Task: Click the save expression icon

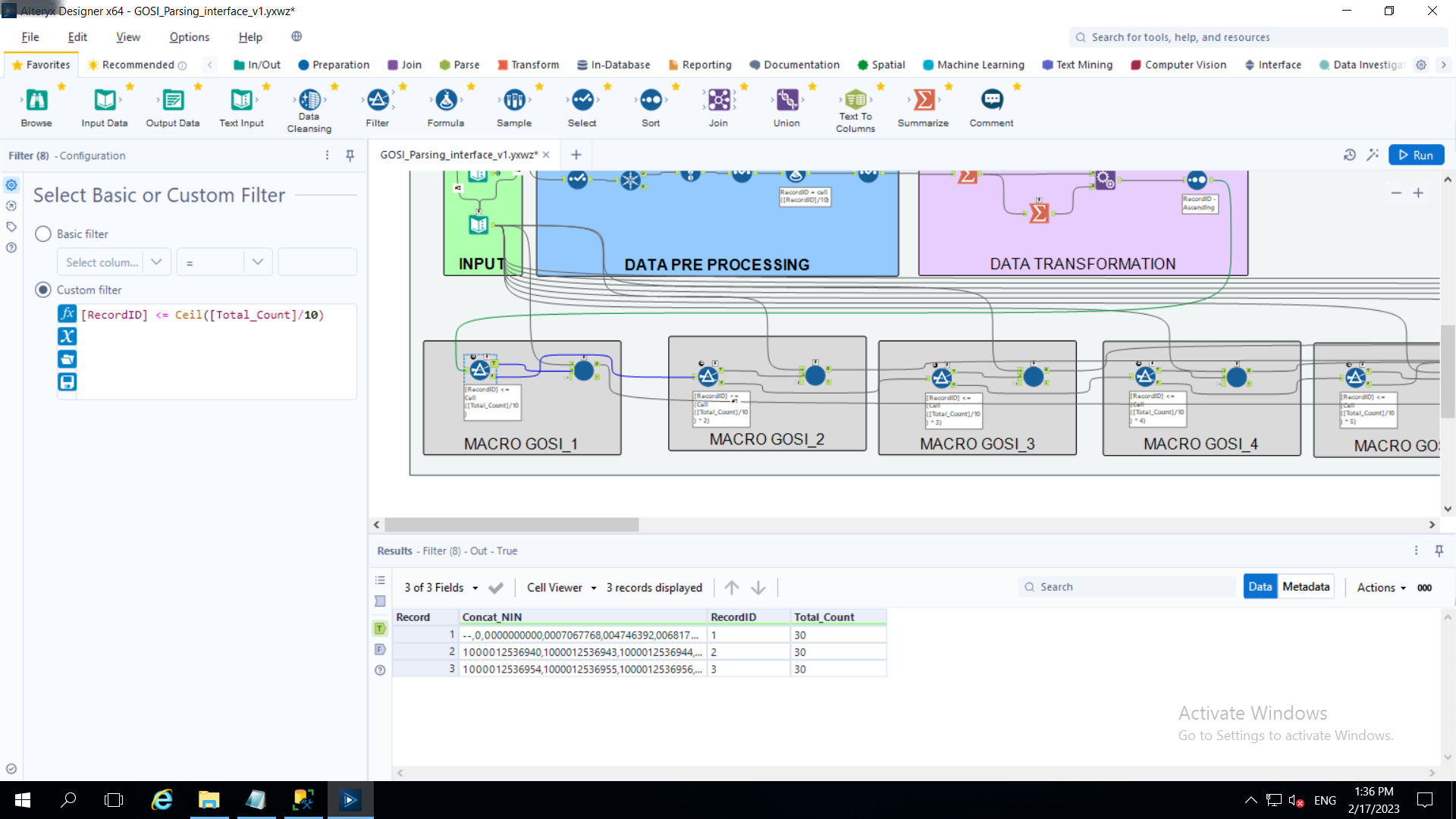Action: [67, 381]
